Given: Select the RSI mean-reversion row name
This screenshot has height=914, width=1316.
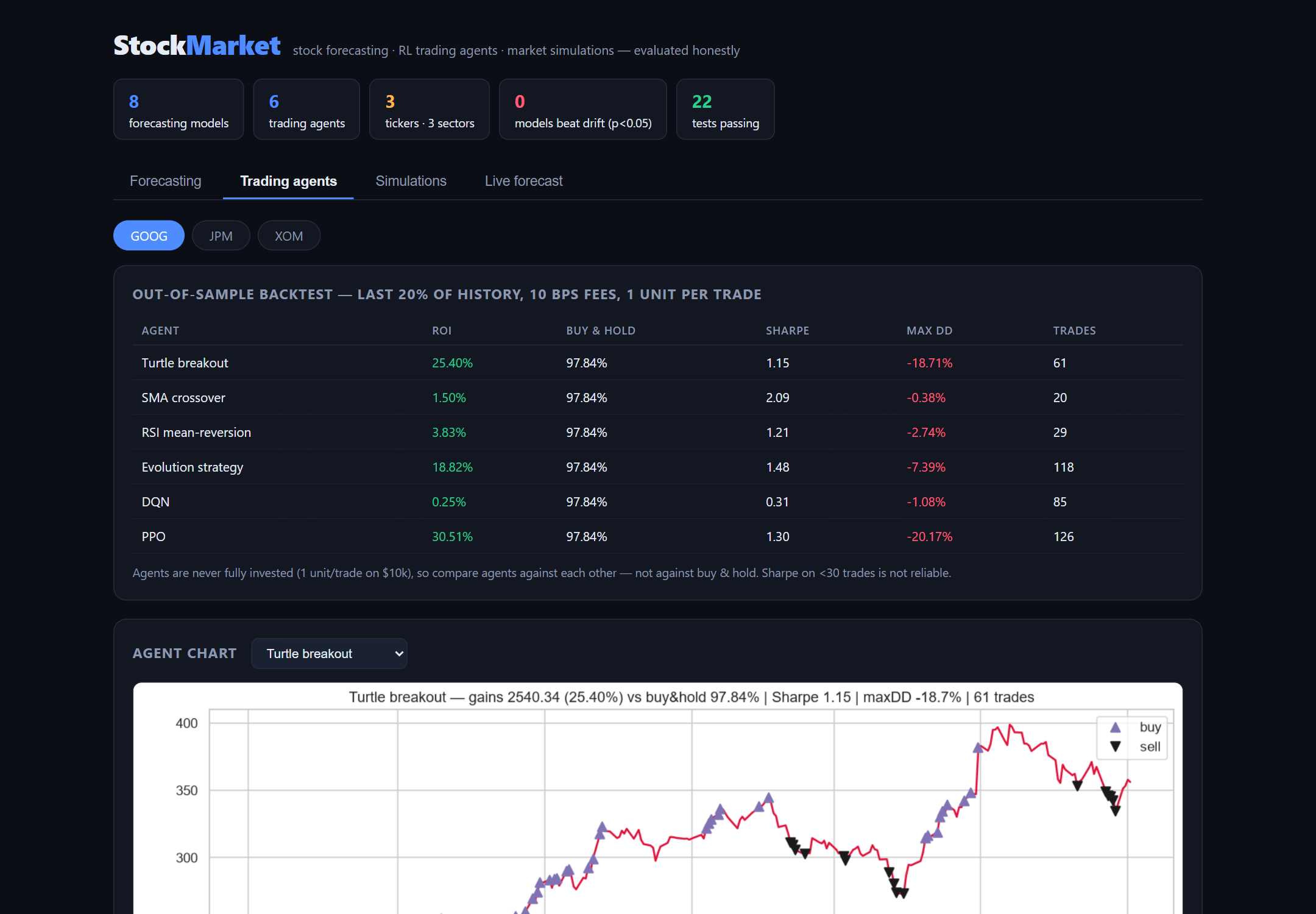Looking at the screenshot, I should [x=196, y=433].
